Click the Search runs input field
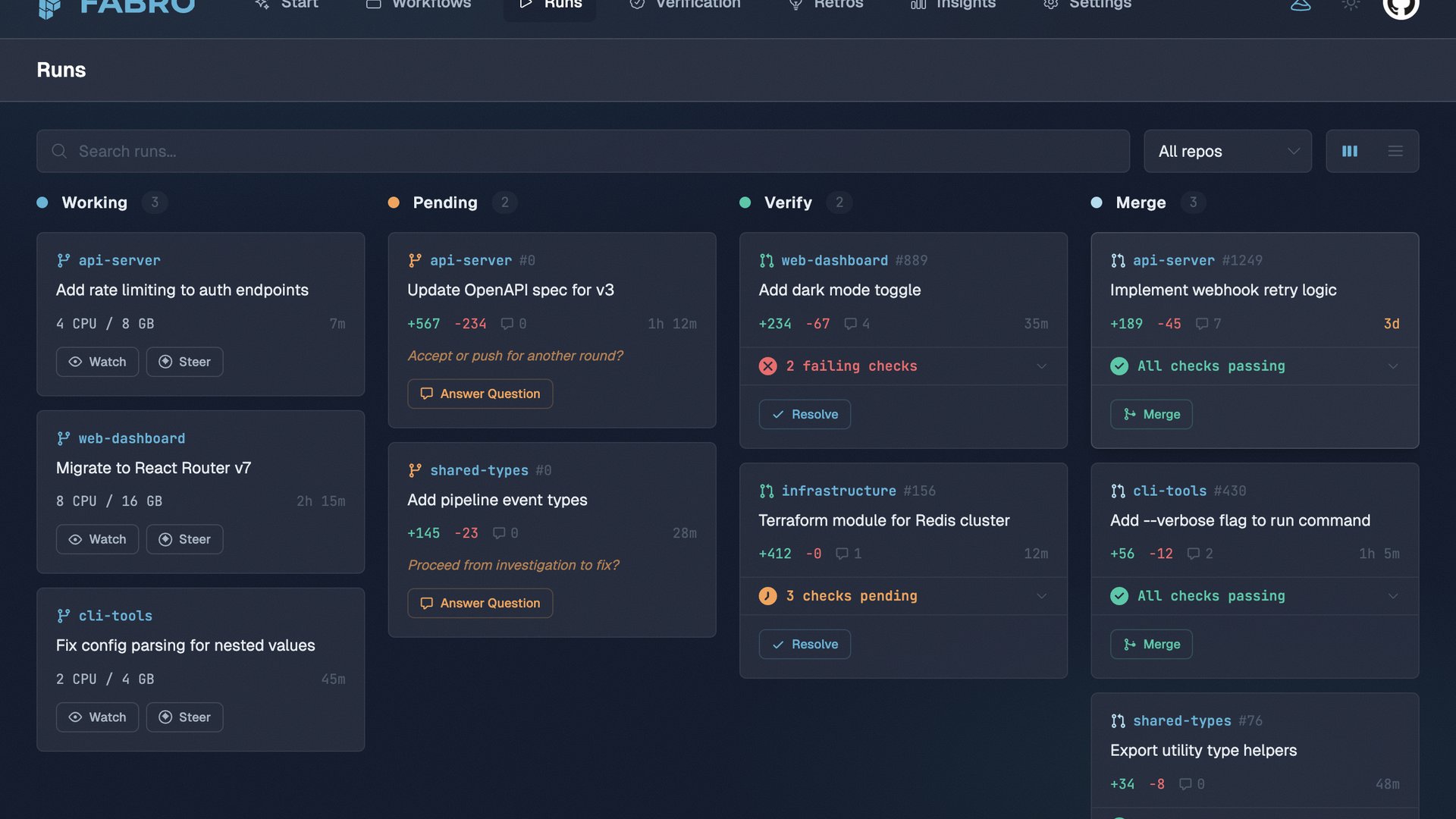Screen dimensions: 1456x819 click(582, 151)
